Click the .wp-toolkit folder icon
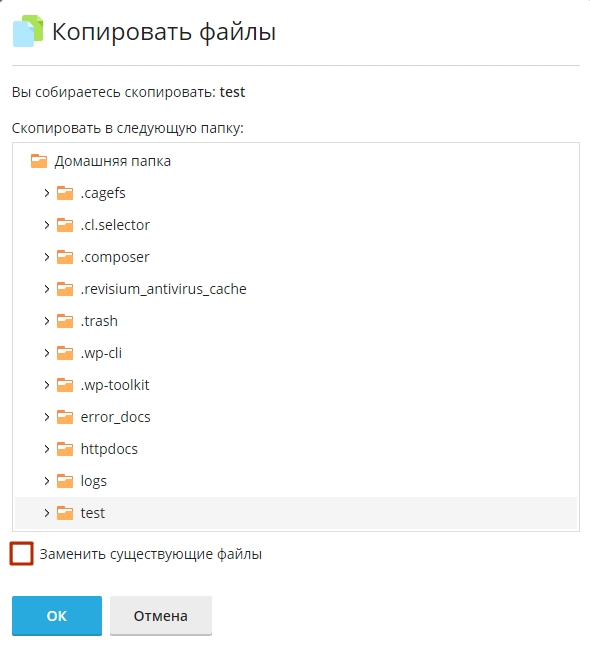 pyautogui.click(x=65, y=385)
